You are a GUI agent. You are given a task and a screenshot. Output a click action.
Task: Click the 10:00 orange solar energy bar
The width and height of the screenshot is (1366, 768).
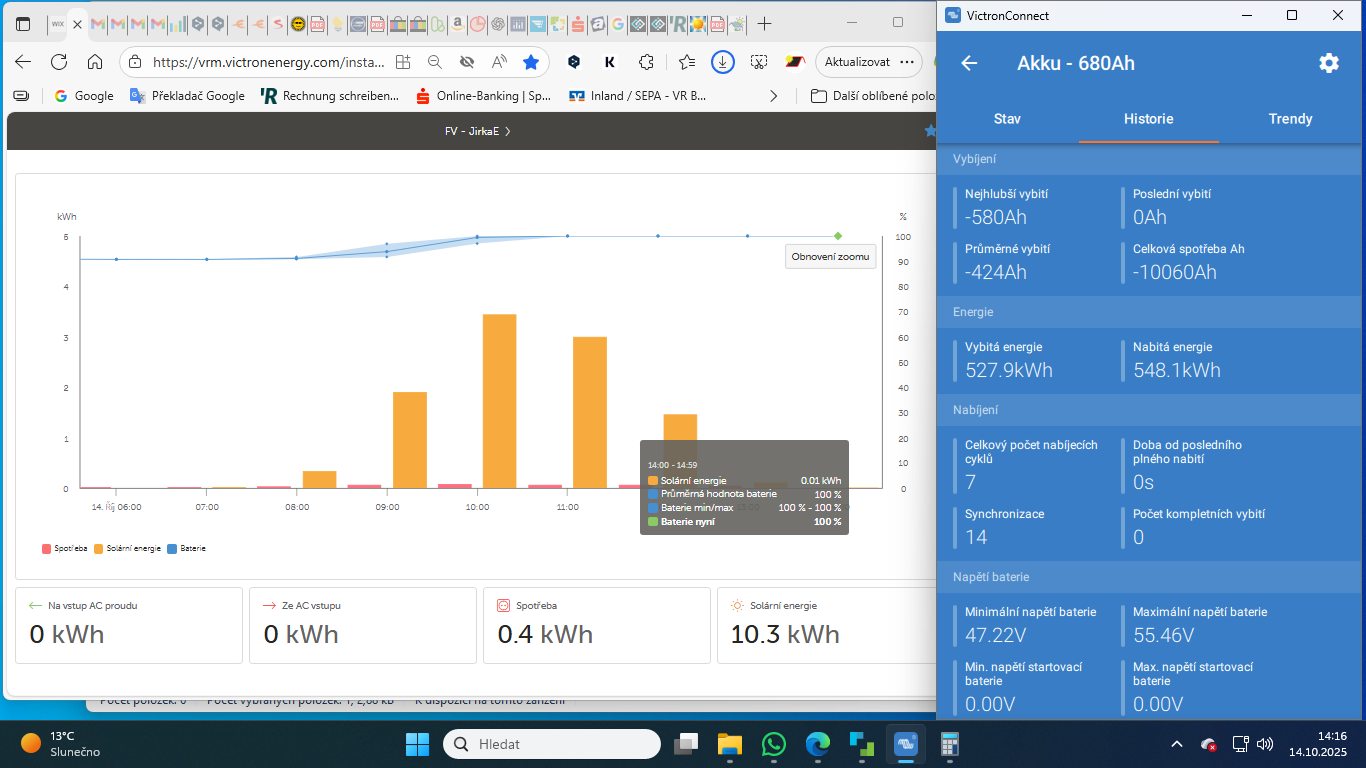pos(499,400)
